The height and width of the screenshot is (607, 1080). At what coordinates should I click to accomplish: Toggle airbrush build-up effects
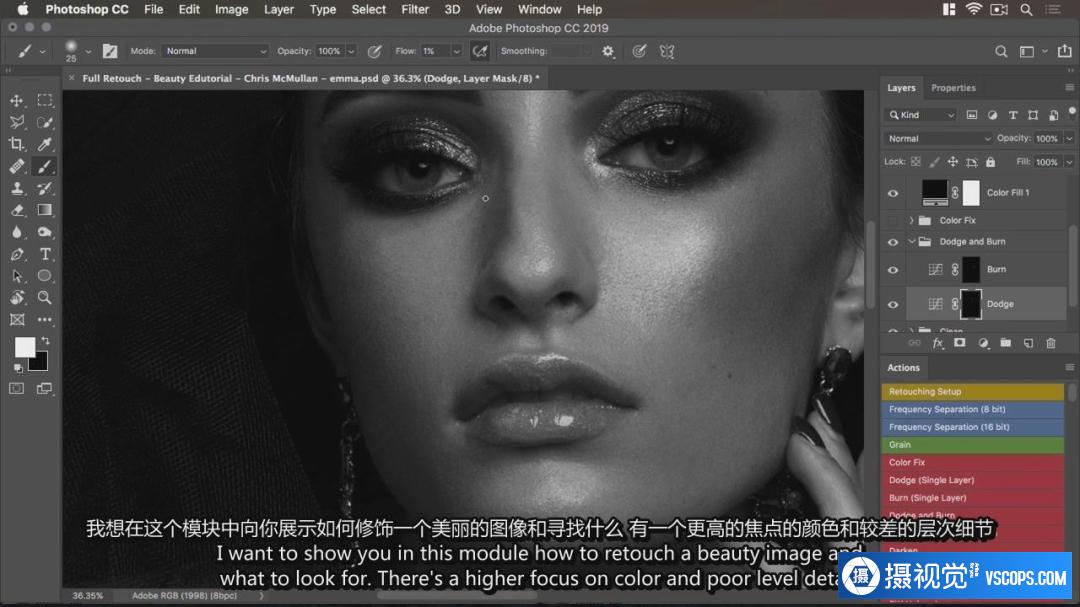point(479,51)
